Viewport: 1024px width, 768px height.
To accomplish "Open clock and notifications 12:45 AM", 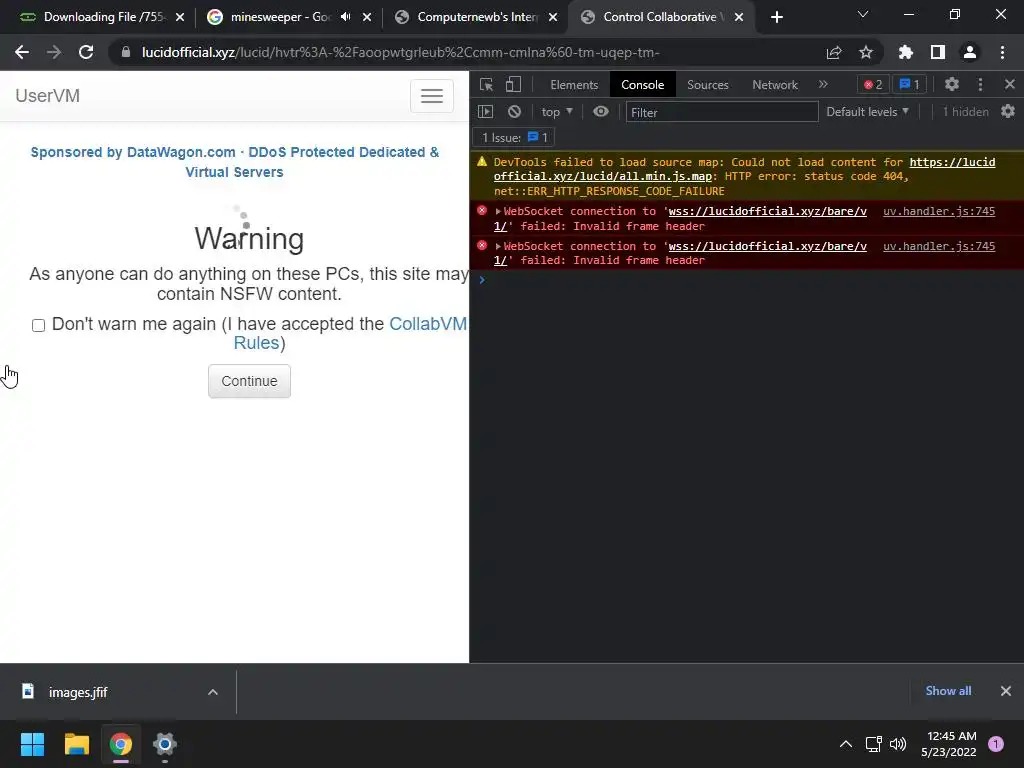I will click(949, 744).
